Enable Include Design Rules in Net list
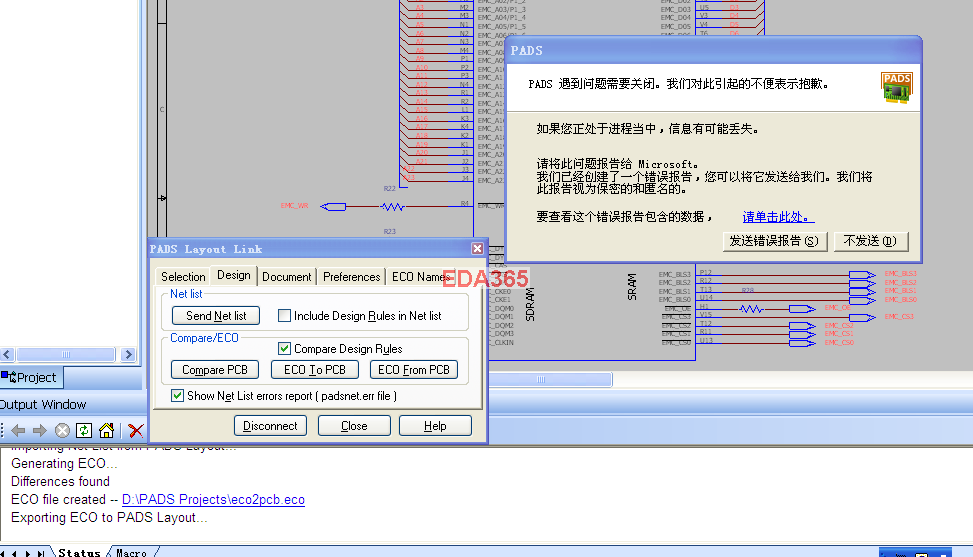Viewport: 973px width, 557px height. (x=284, y=316)
